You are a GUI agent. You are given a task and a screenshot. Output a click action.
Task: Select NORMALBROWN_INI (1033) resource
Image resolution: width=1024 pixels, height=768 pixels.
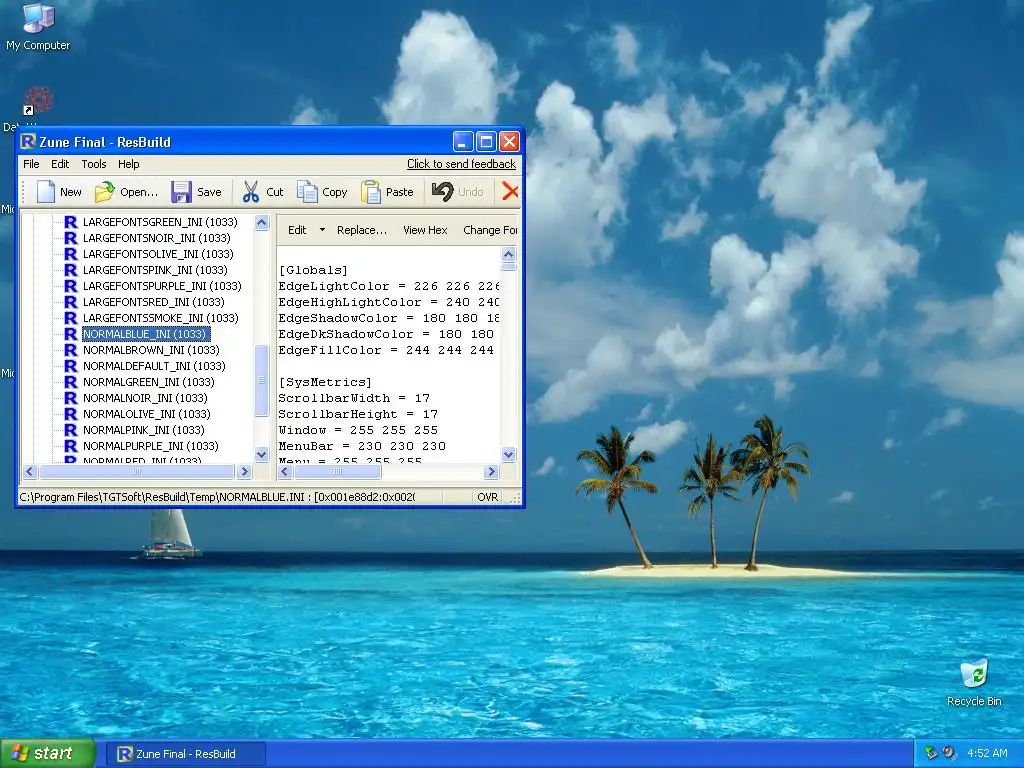[151, 350]
